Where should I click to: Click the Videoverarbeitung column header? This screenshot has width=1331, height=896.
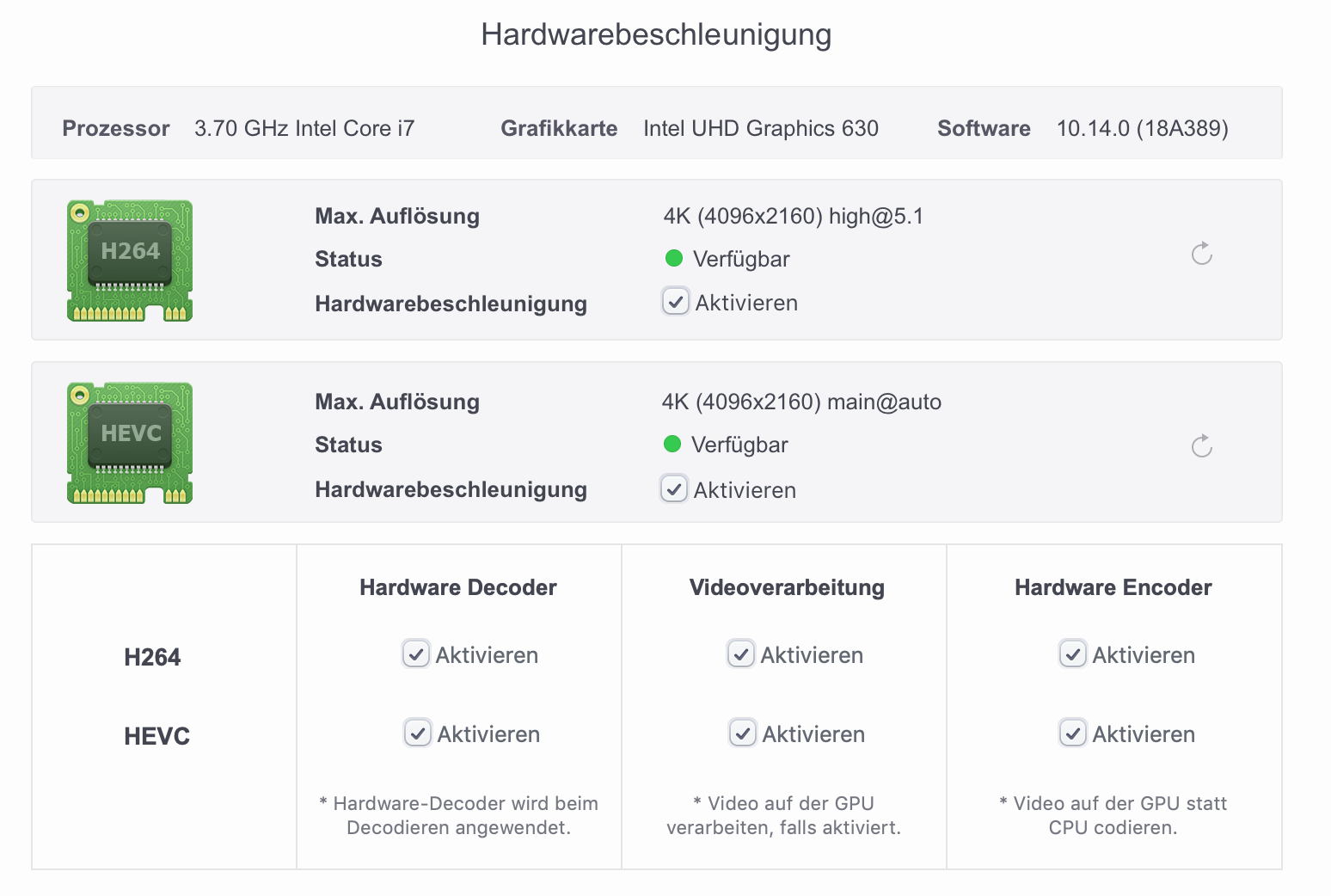[x=787, y=587]
